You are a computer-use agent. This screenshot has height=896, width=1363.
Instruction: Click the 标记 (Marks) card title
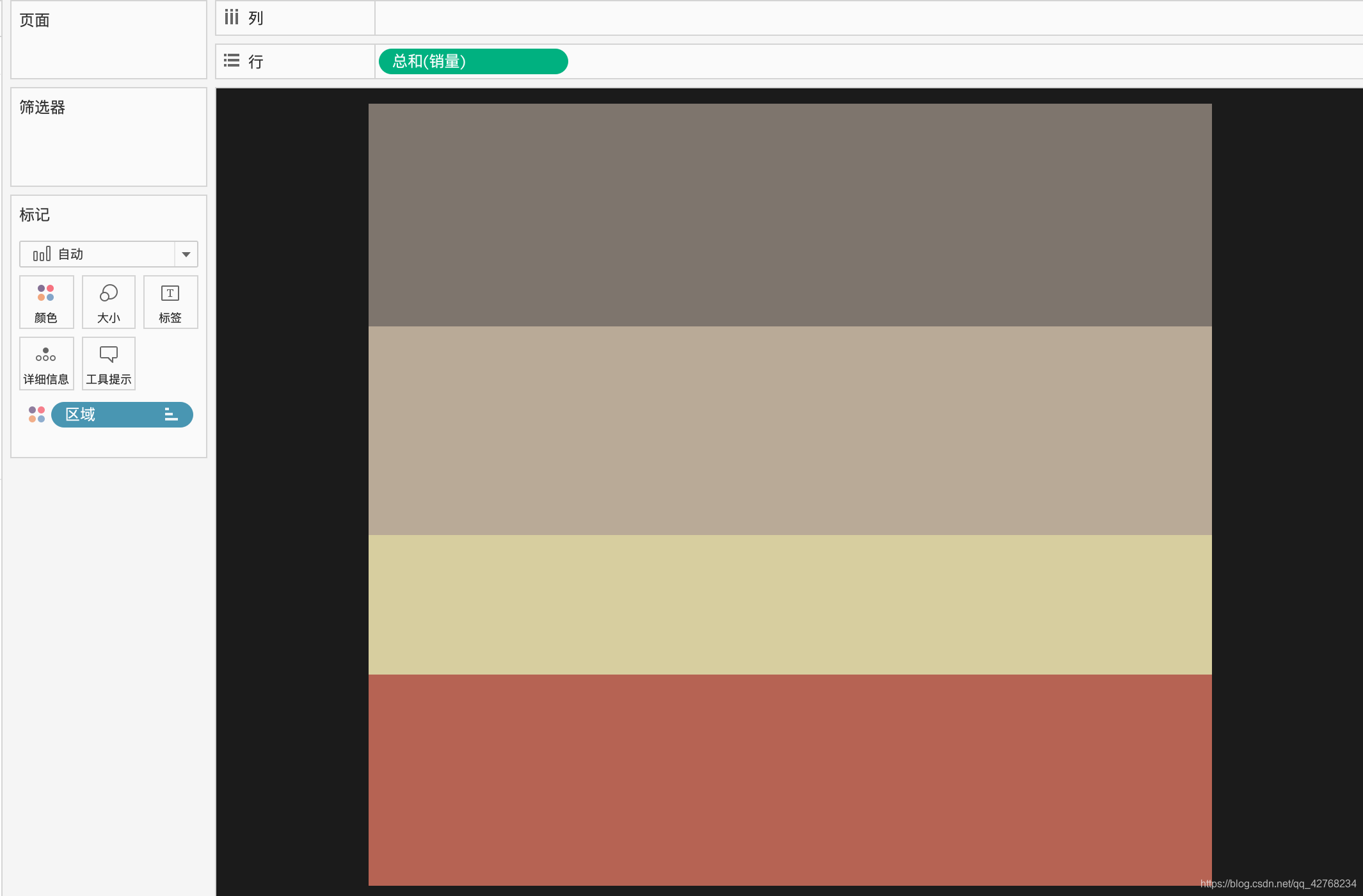pyautogui.click(x=35, y=215)
